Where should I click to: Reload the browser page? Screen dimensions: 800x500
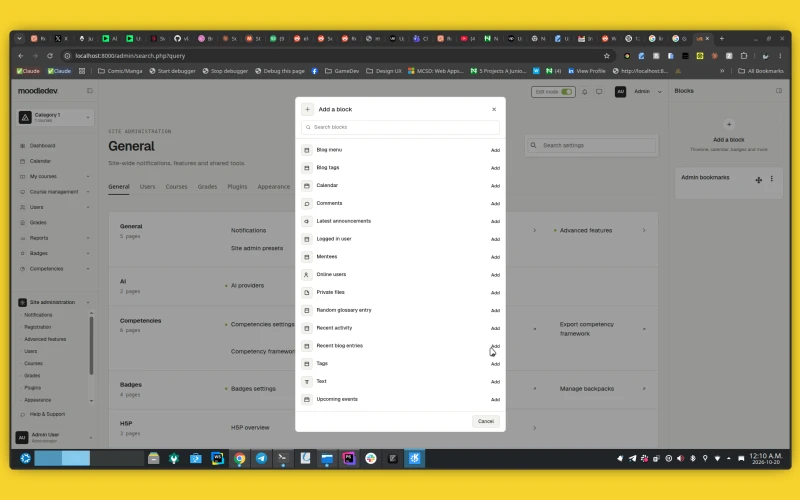tap(49, 56)
